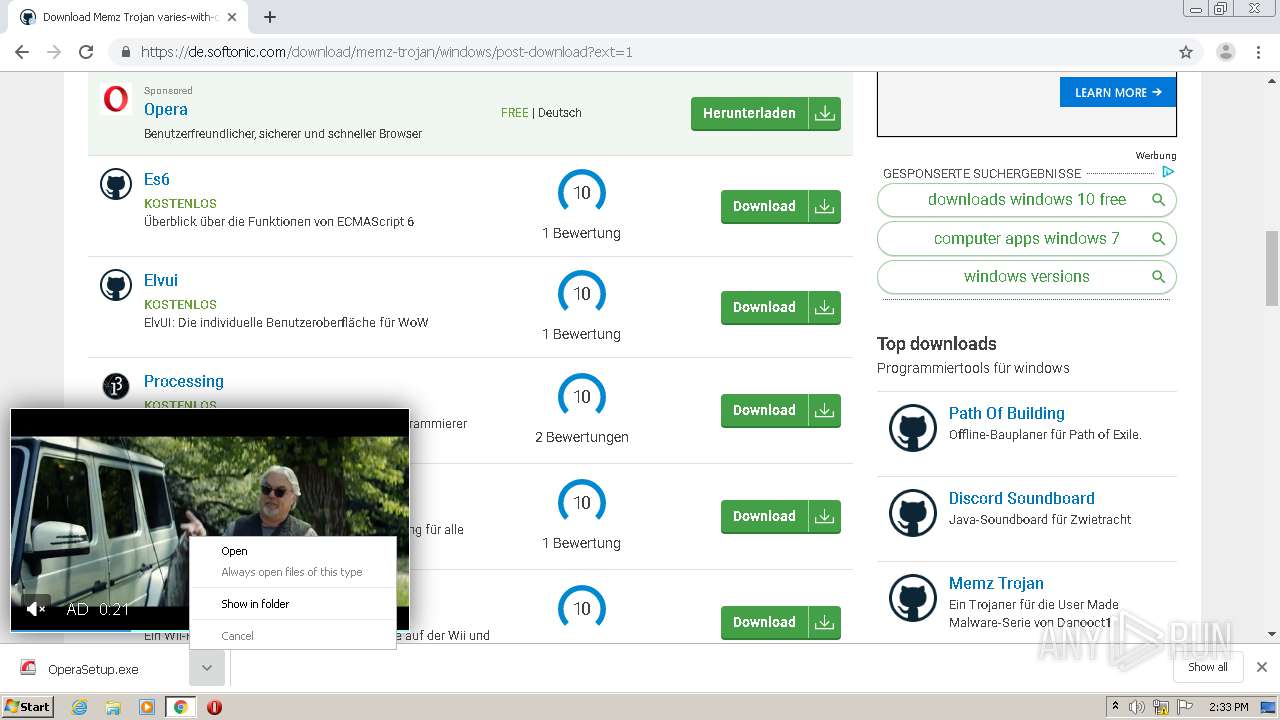Viewport: 1280px width, 720px height.
Task: Click the Opera logo in the sponsored row
Action: coord(116,99)
